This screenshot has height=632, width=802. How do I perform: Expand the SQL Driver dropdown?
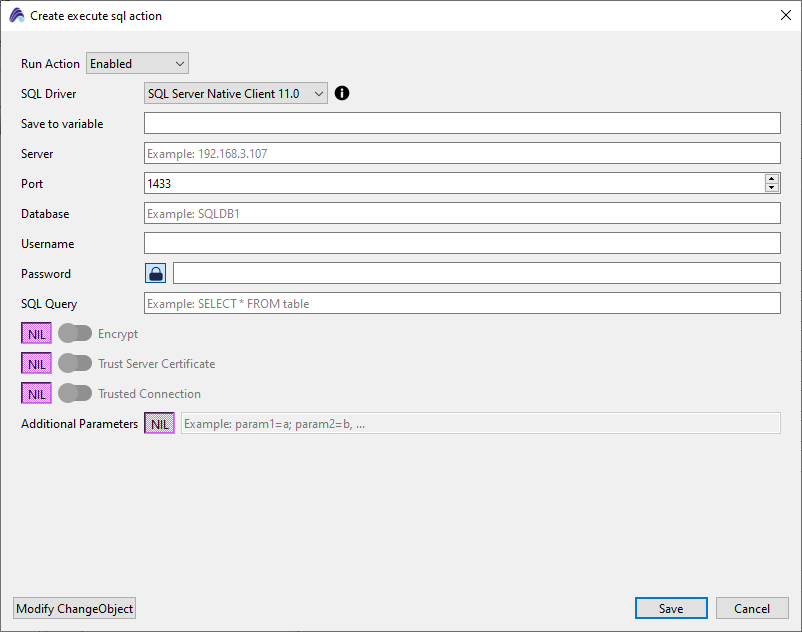coord(236,94)
